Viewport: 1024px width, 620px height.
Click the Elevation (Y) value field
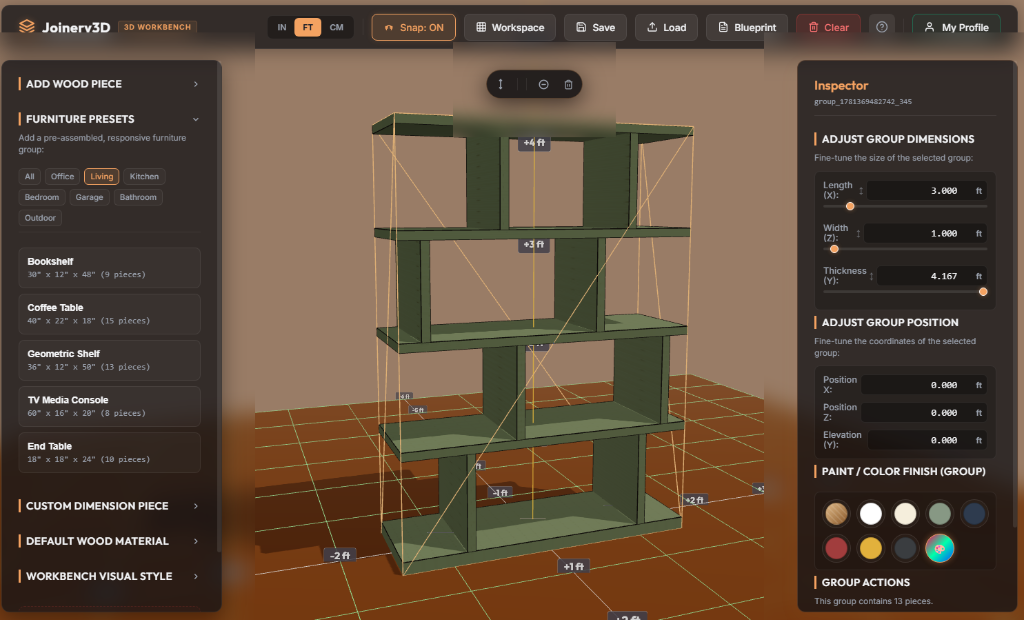pos(927,440)
